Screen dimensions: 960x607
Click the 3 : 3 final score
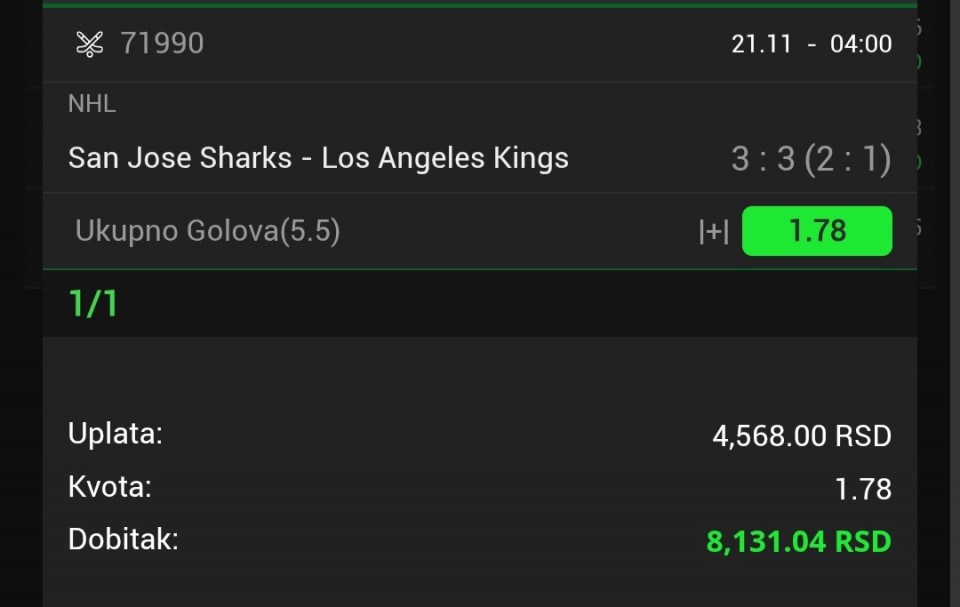click(x=762, y=159)
